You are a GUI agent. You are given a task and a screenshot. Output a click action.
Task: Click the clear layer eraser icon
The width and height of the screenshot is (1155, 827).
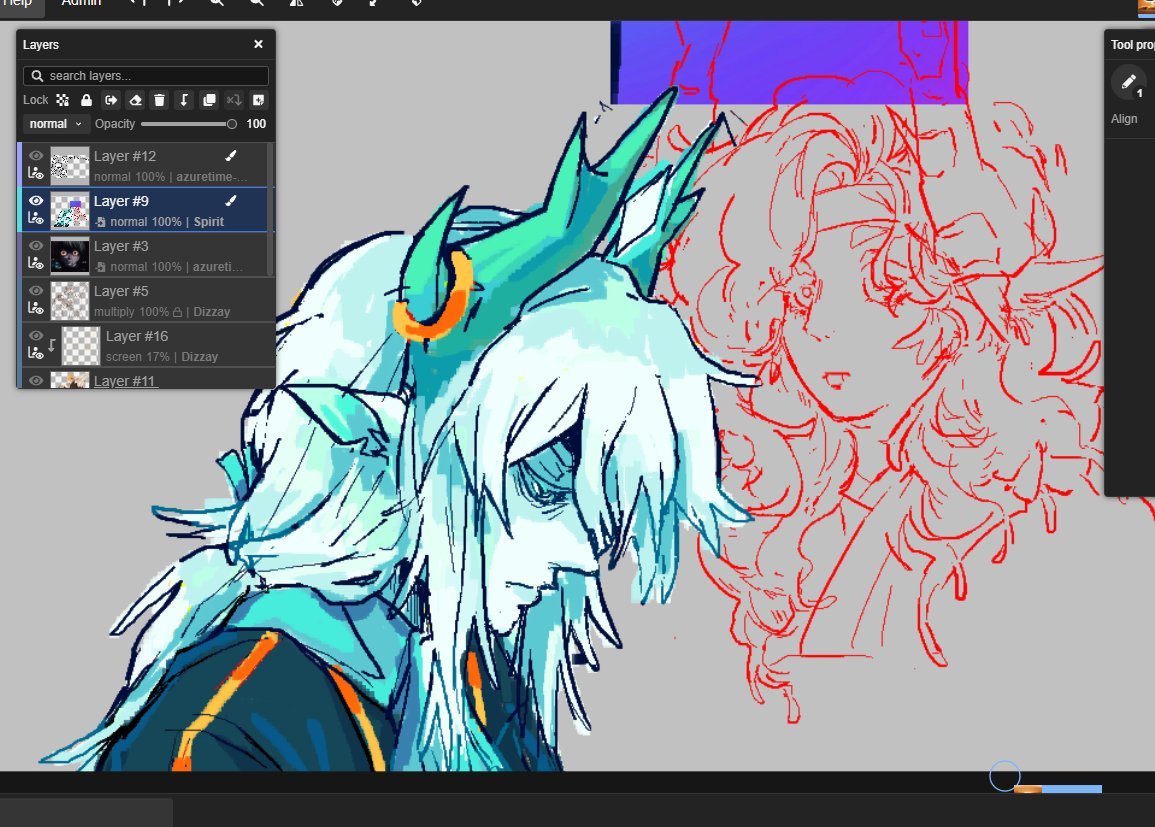point(136,100)
